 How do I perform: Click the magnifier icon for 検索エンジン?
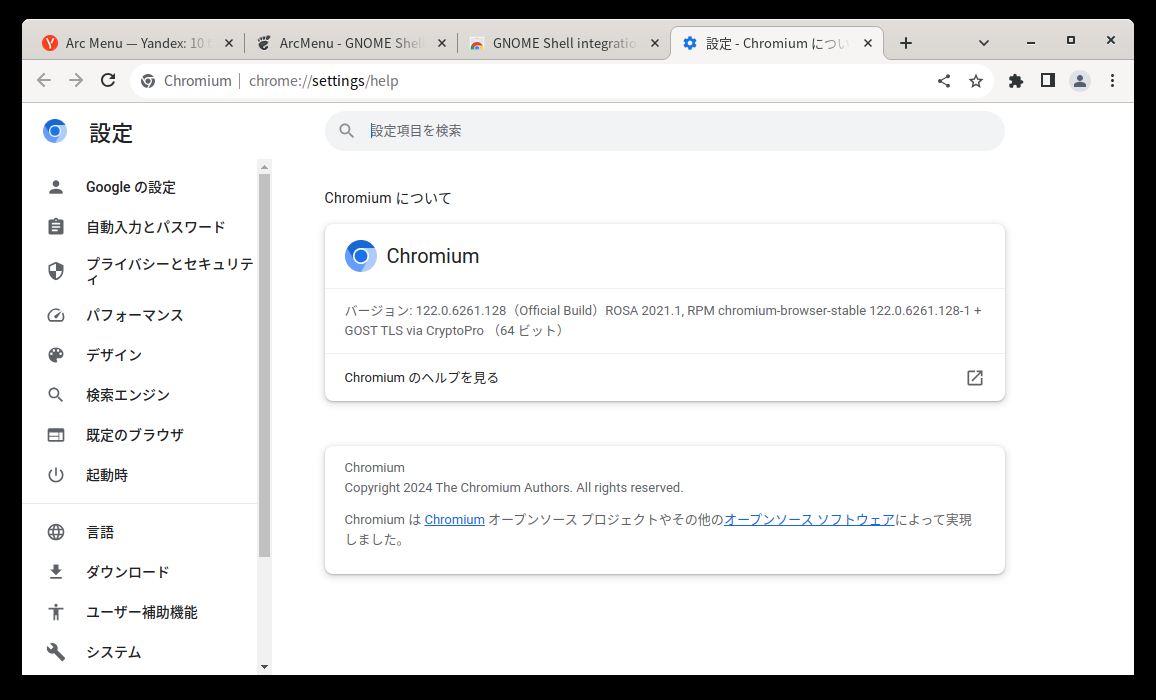click(x=56, y=395)
